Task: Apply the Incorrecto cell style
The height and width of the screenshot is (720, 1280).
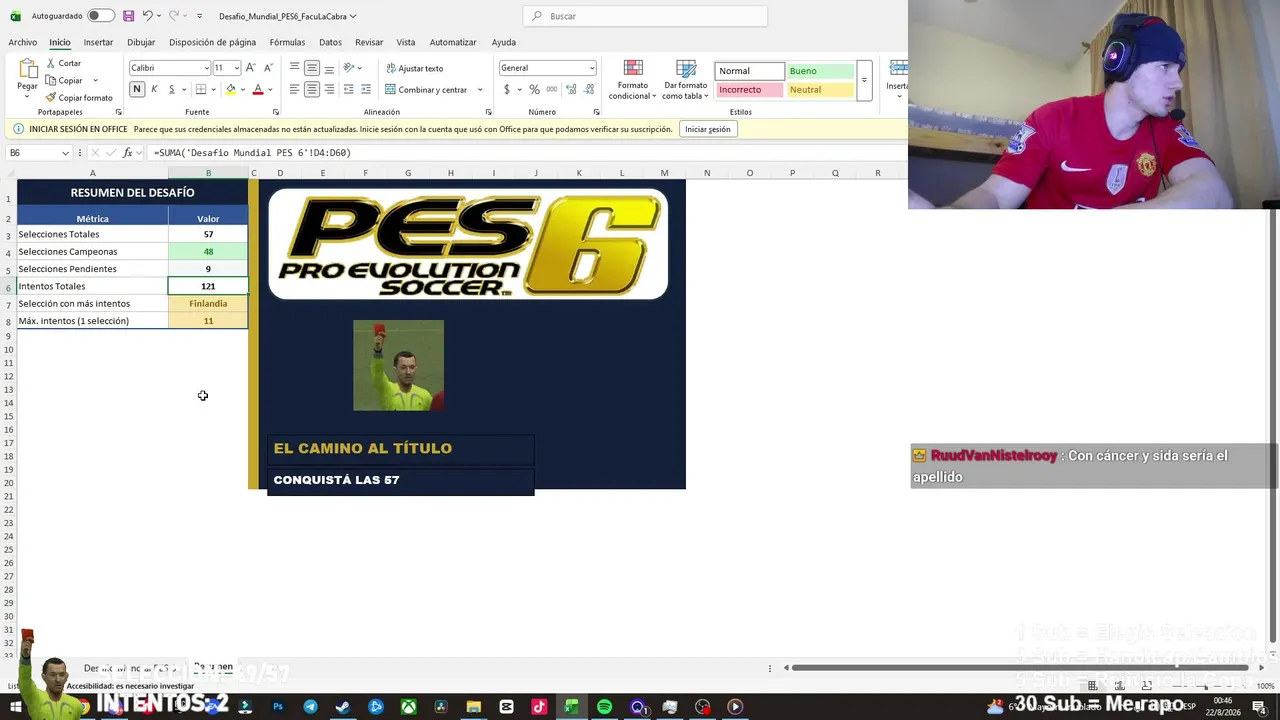Action: [749, 89]
